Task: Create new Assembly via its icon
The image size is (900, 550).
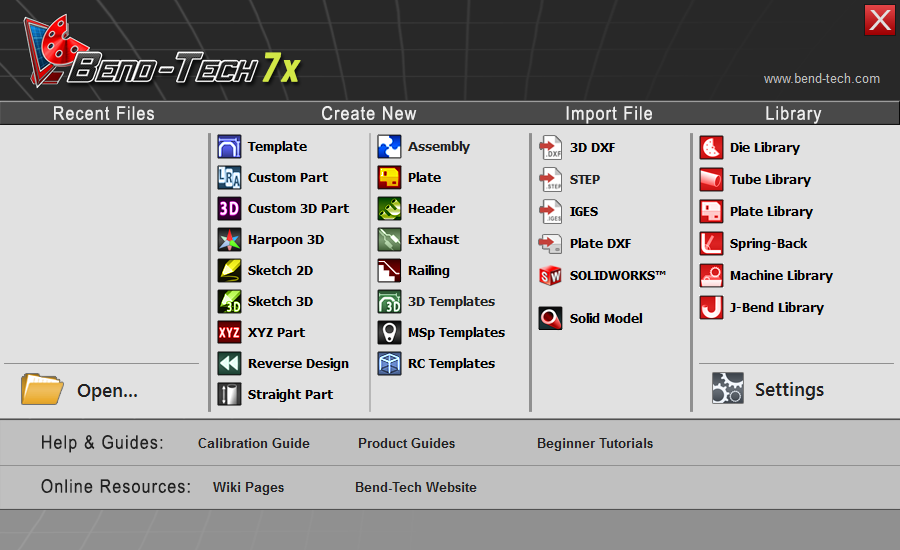Action: pyautogui.click(x=389, y=146)
